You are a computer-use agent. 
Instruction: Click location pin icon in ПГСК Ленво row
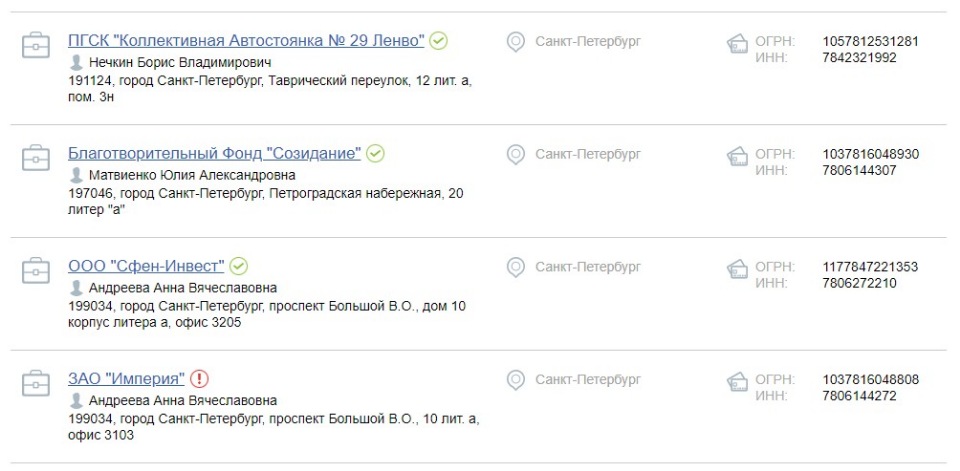pyautogui.click(x=516, y=42)
